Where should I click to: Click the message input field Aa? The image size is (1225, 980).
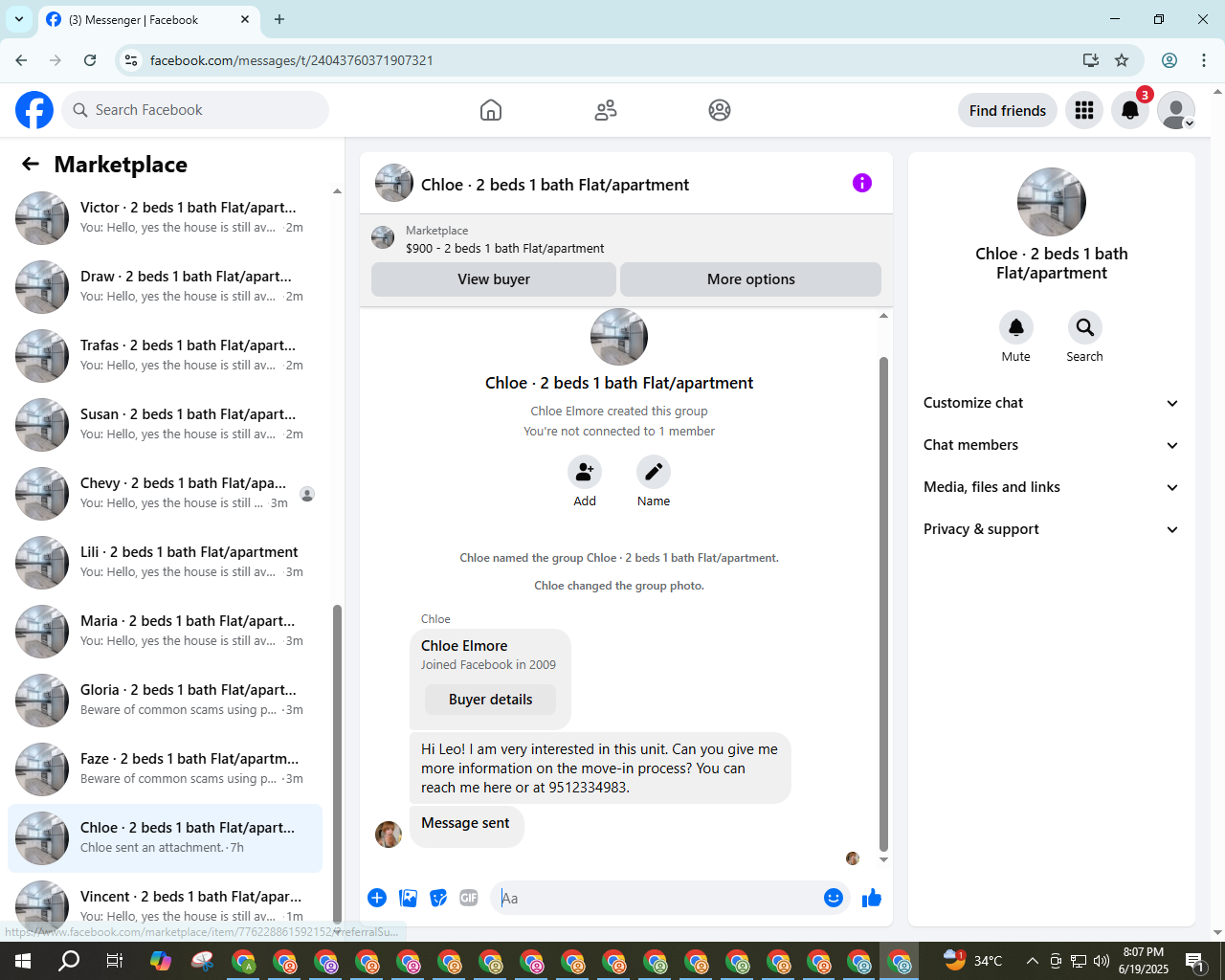point(656,898)
